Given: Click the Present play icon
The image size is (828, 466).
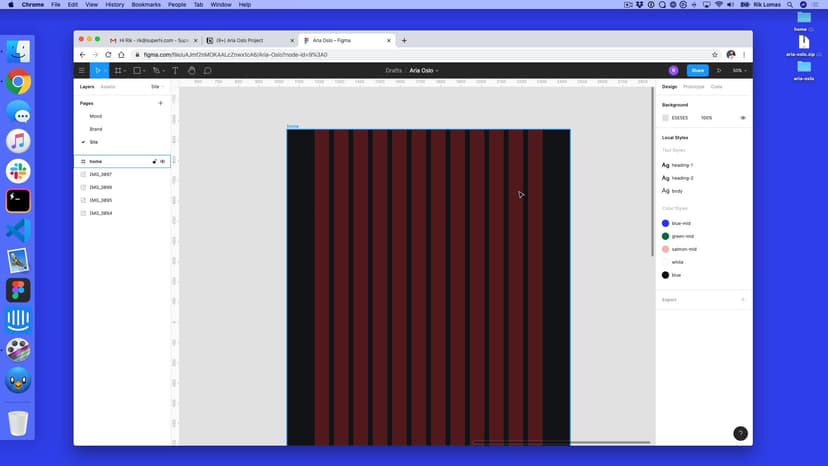Looking at the screenshot, I should 718,71.
